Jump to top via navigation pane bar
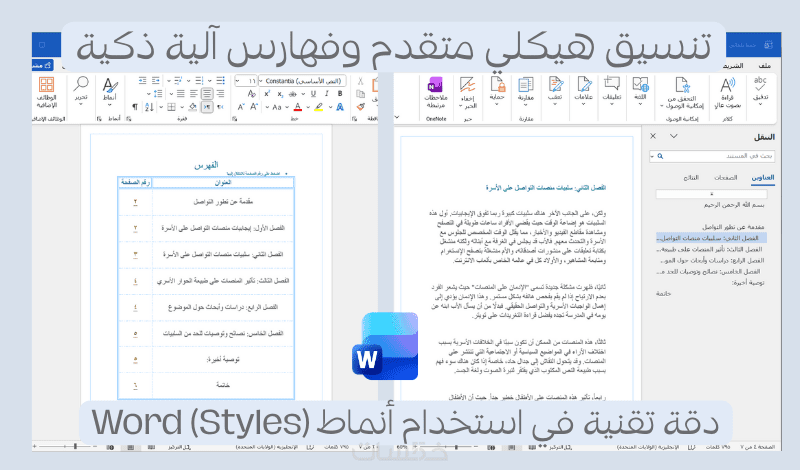This screenshot has width=800, height=470. pos(711,194)
